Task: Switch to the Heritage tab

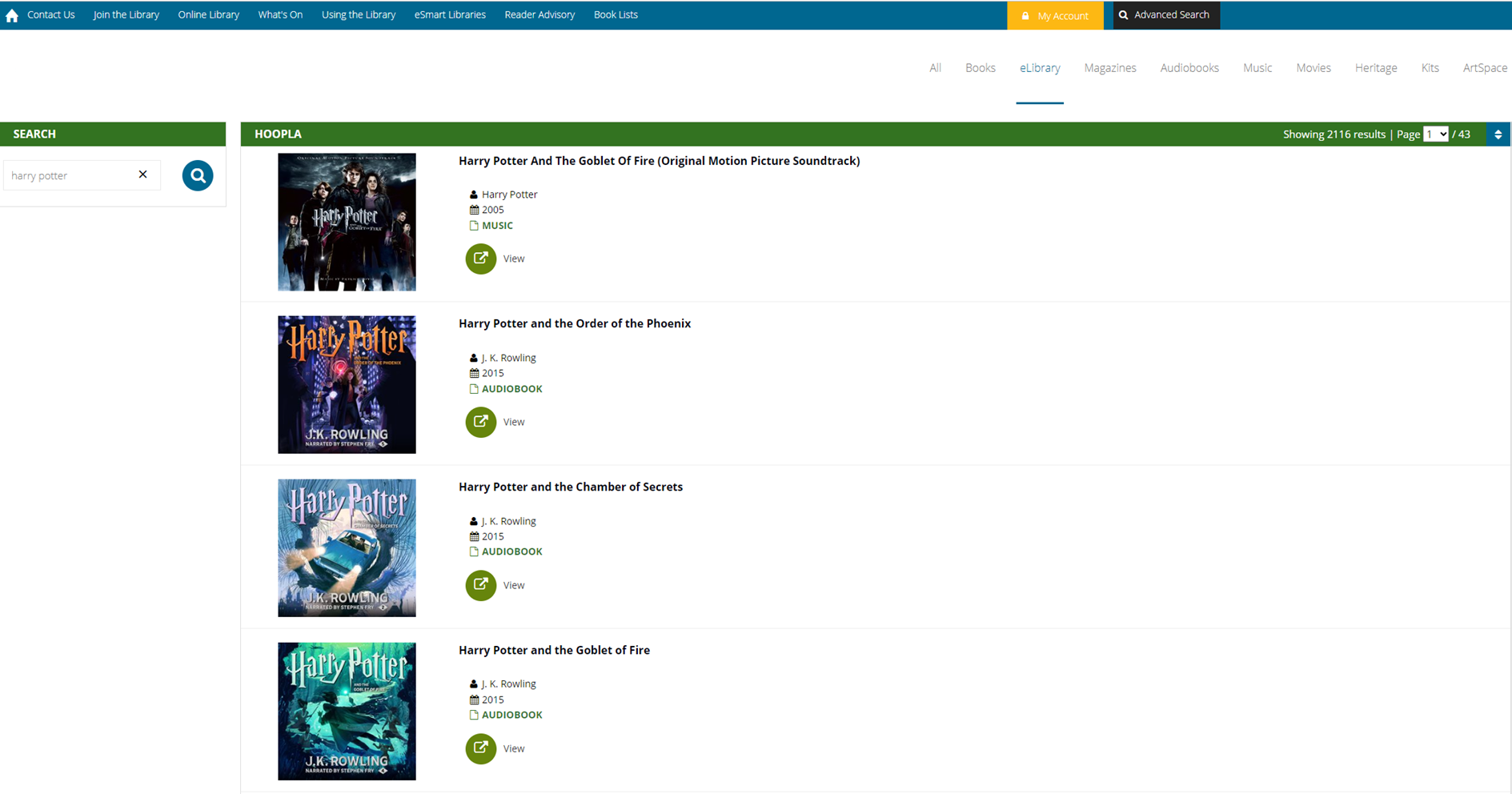Action: click(1376, 68)
